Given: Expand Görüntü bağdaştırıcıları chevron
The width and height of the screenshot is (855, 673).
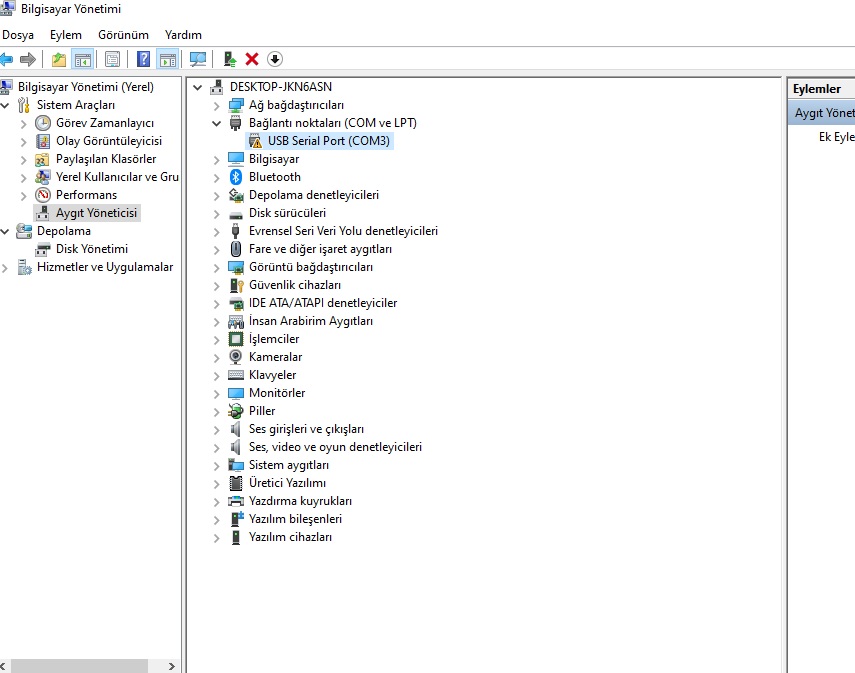Looking at the screenshot, I should (x=216, y=267).
